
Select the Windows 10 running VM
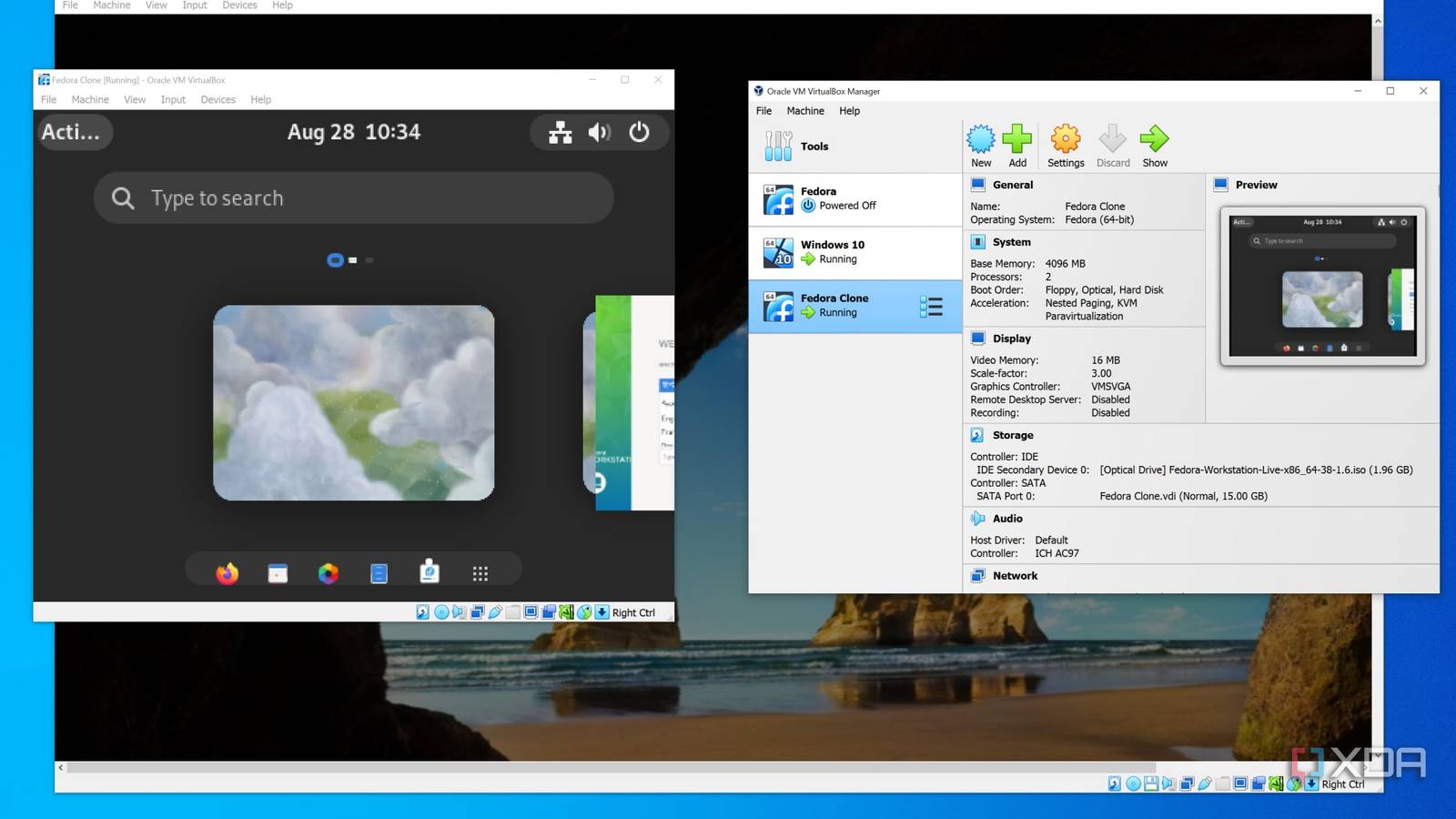854,252
